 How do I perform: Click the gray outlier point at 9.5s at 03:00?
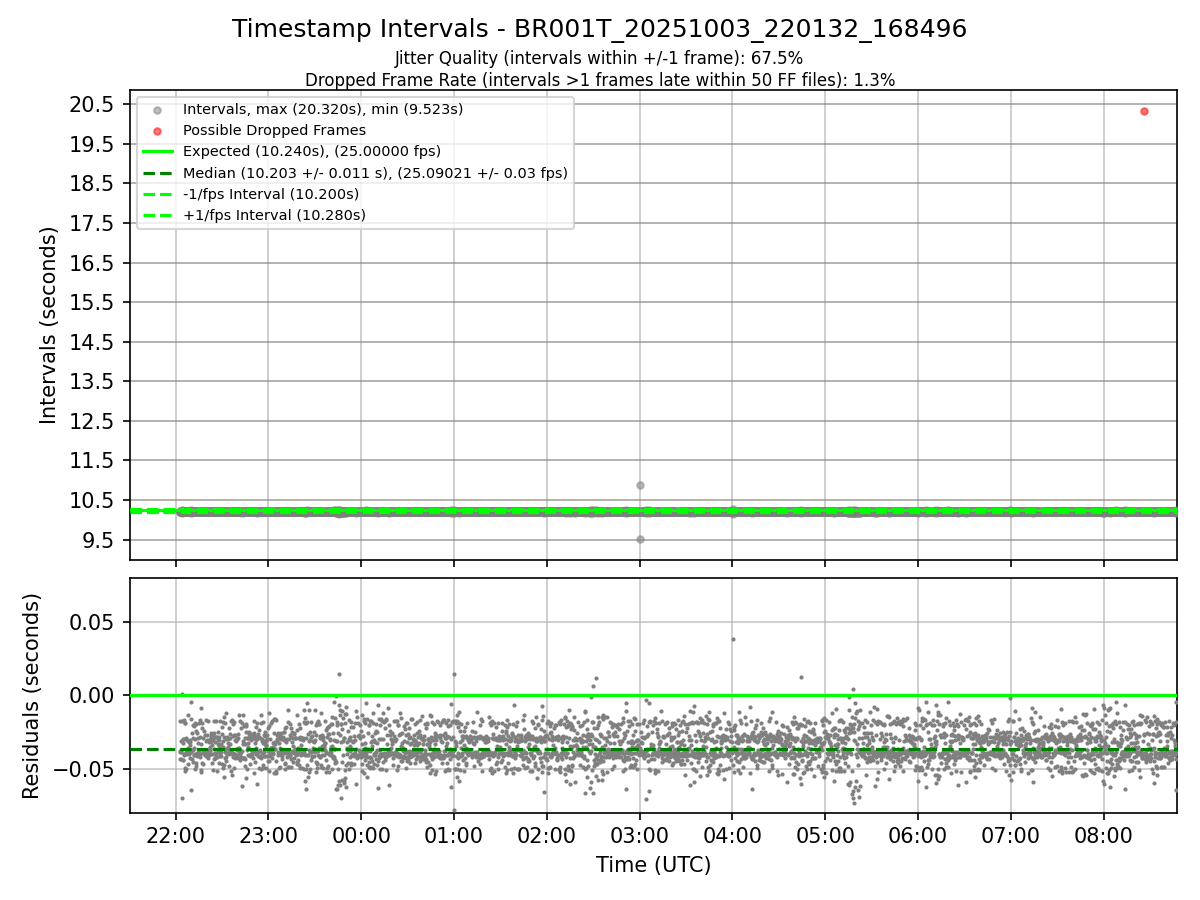(640, 539)
